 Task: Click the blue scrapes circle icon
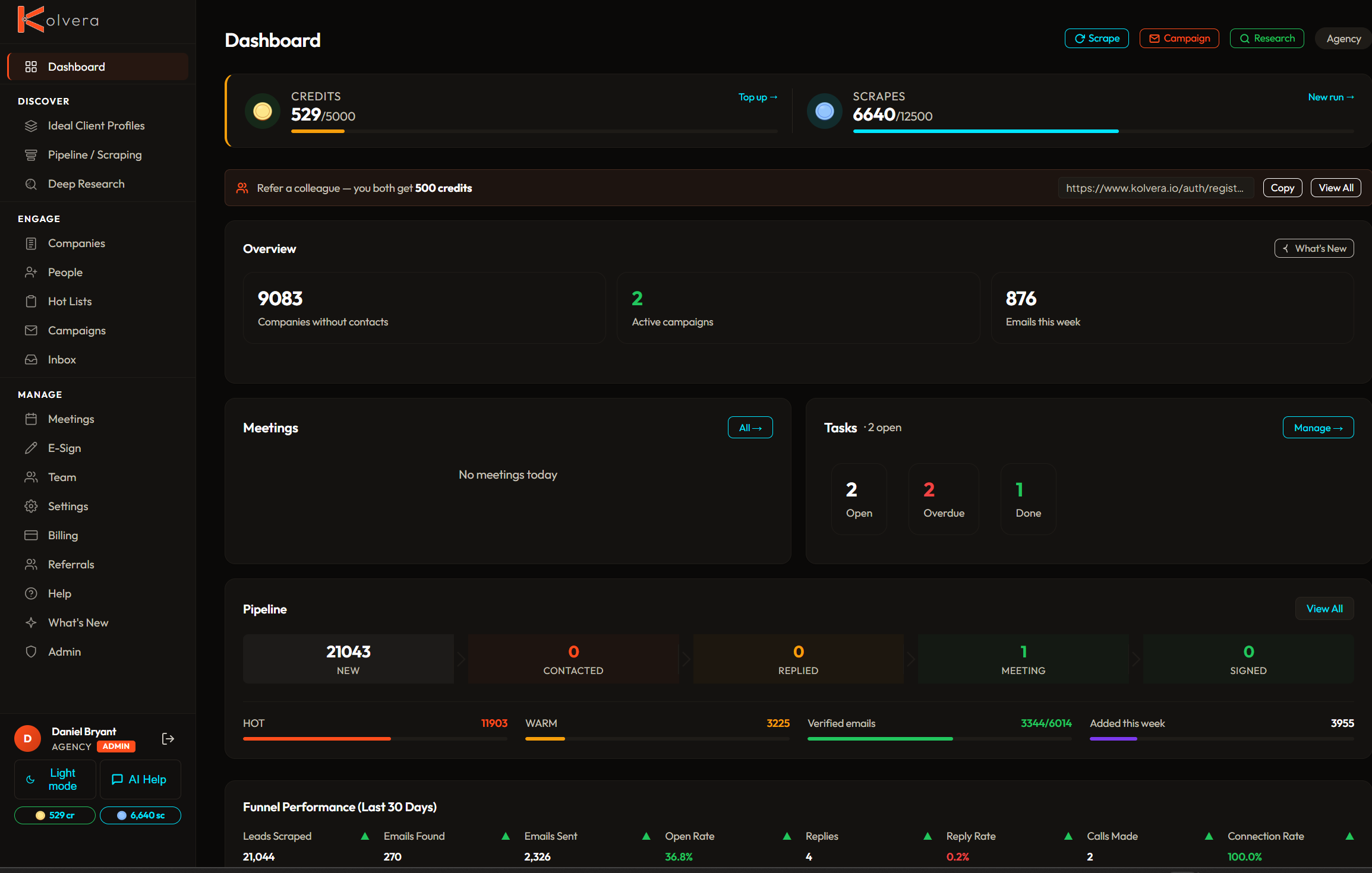[x=825, y=111]
